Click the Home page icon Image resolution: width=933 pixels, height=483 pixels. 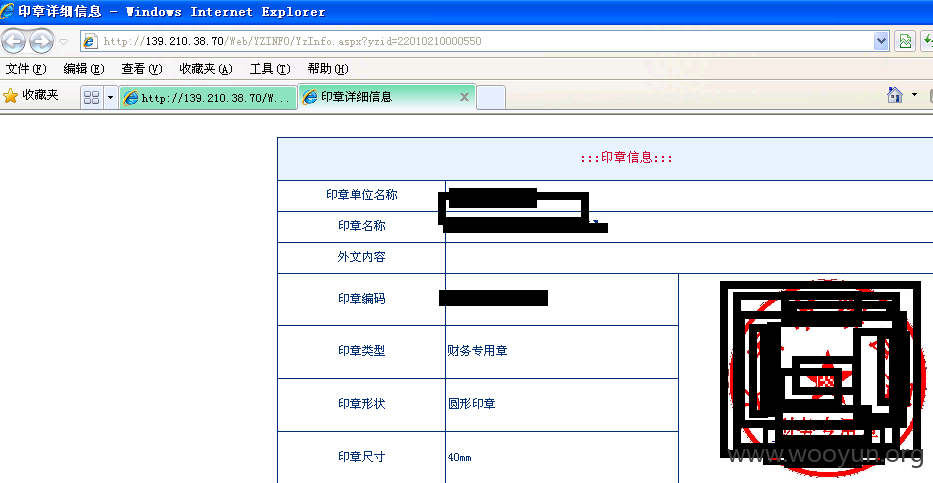click(895, 95)
